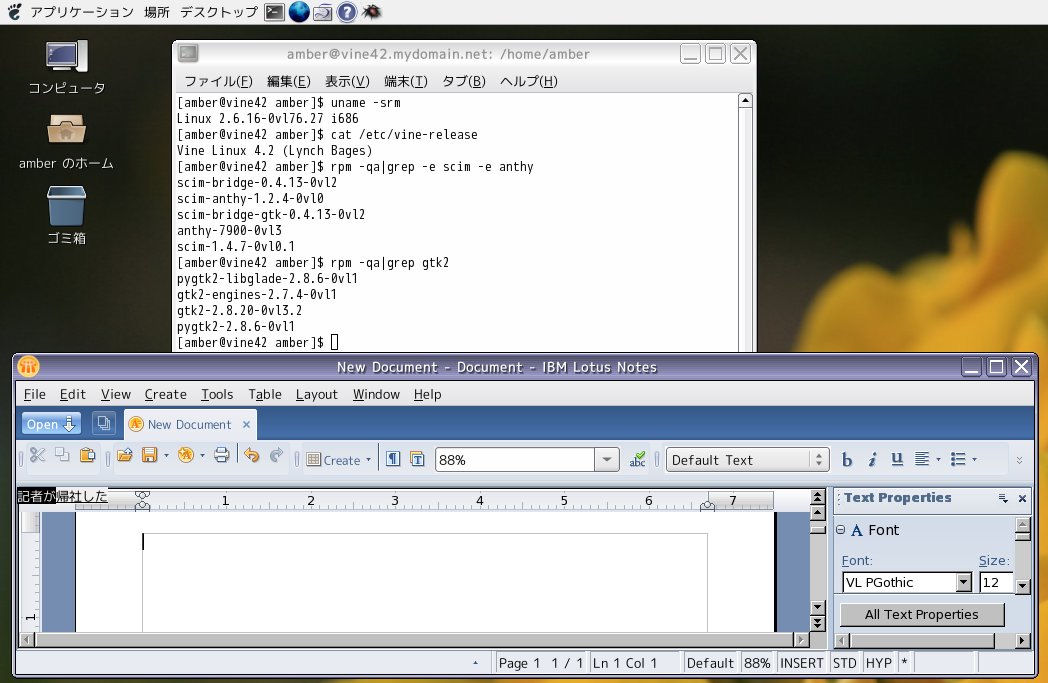The width and height of the screenshot is (1048, 683).
Task: Open the Font VL PGothic dropdown
Action: tap(963, 582)
